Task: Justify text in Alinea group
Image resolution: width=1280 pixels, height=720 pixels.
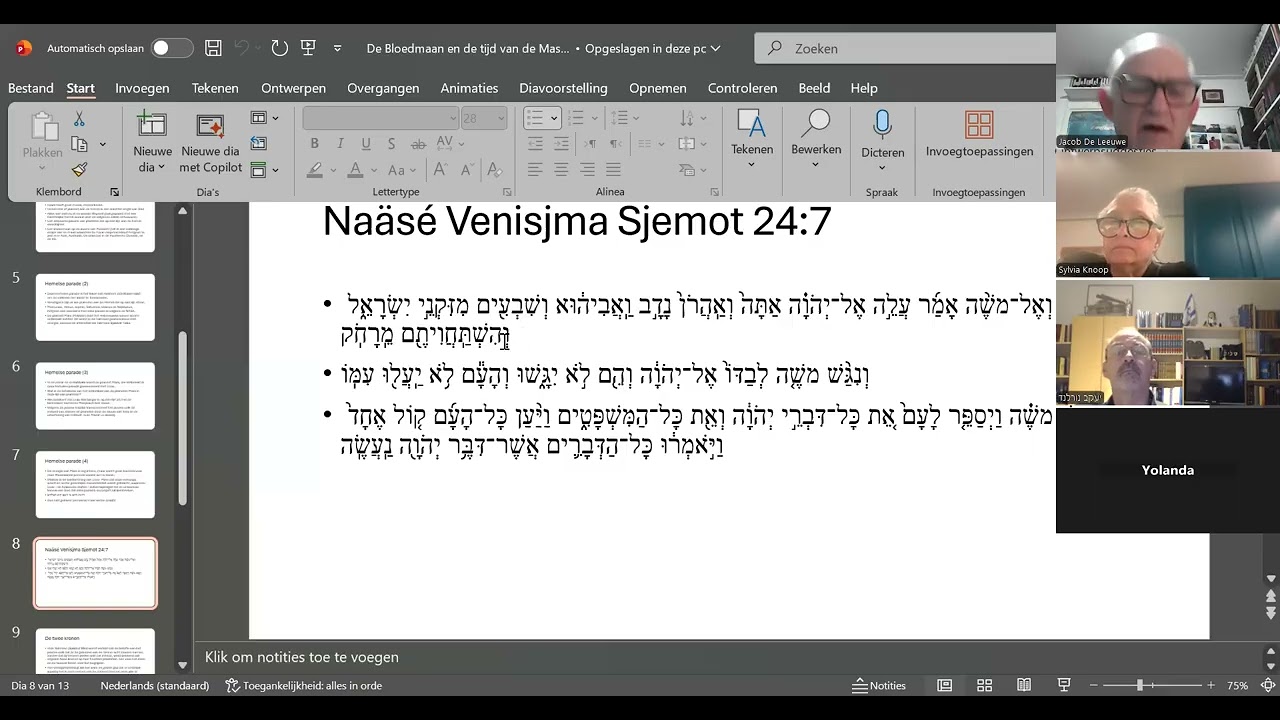Action: (613, 170)
